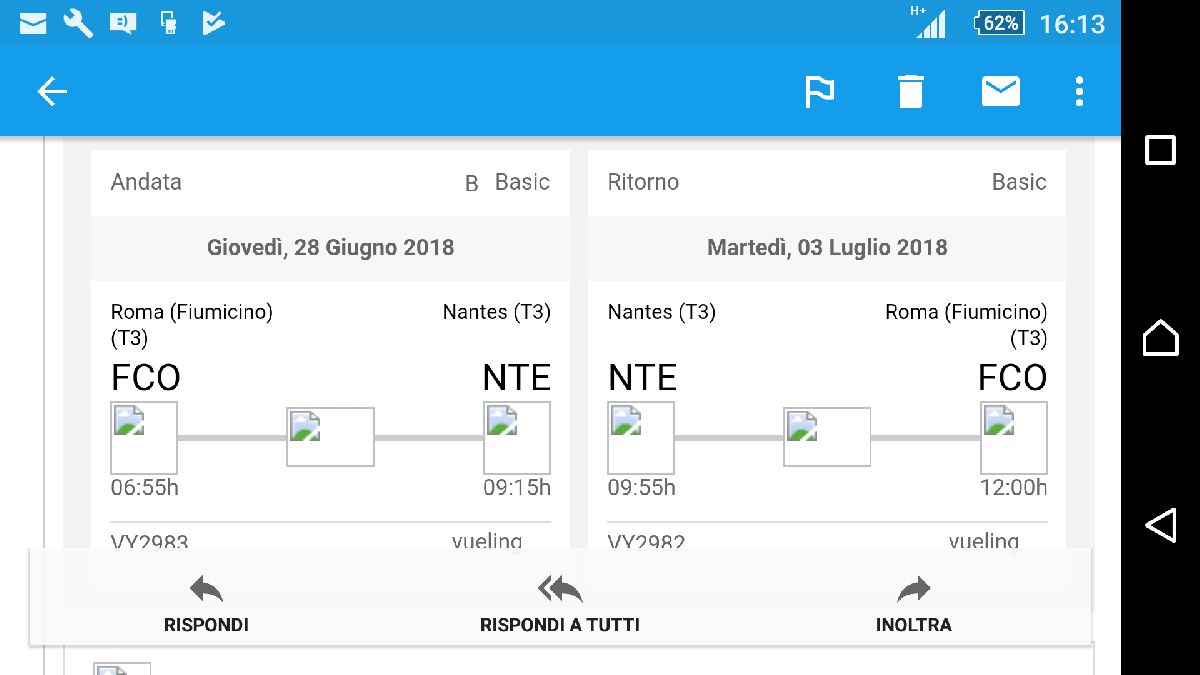Flag this email with the flag icon
1200x675 pixels.
tap(819, 92)
